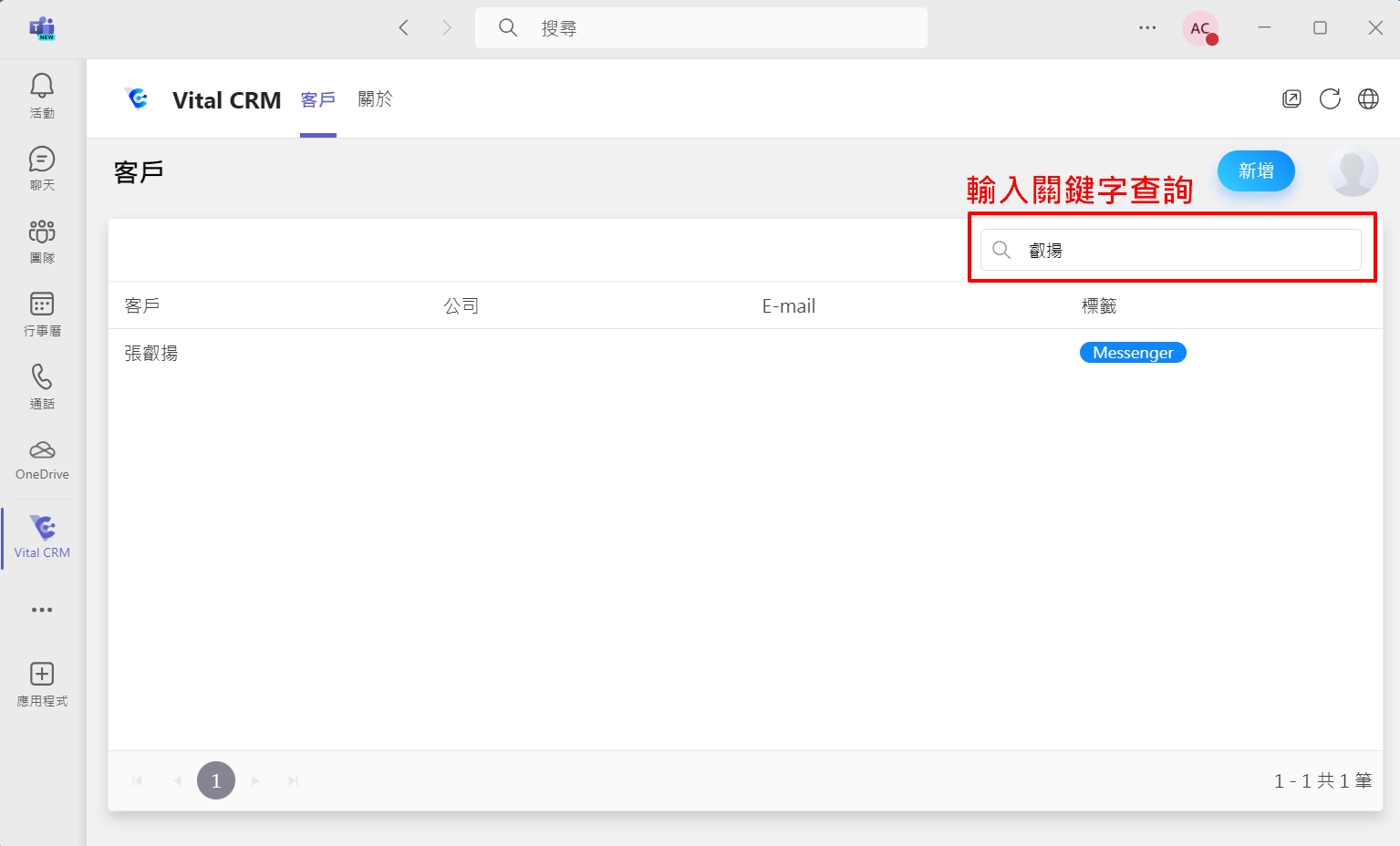Open customer 張叡揚 record
The height and width of the screenshot is (846, 1400).
[151, 353]
